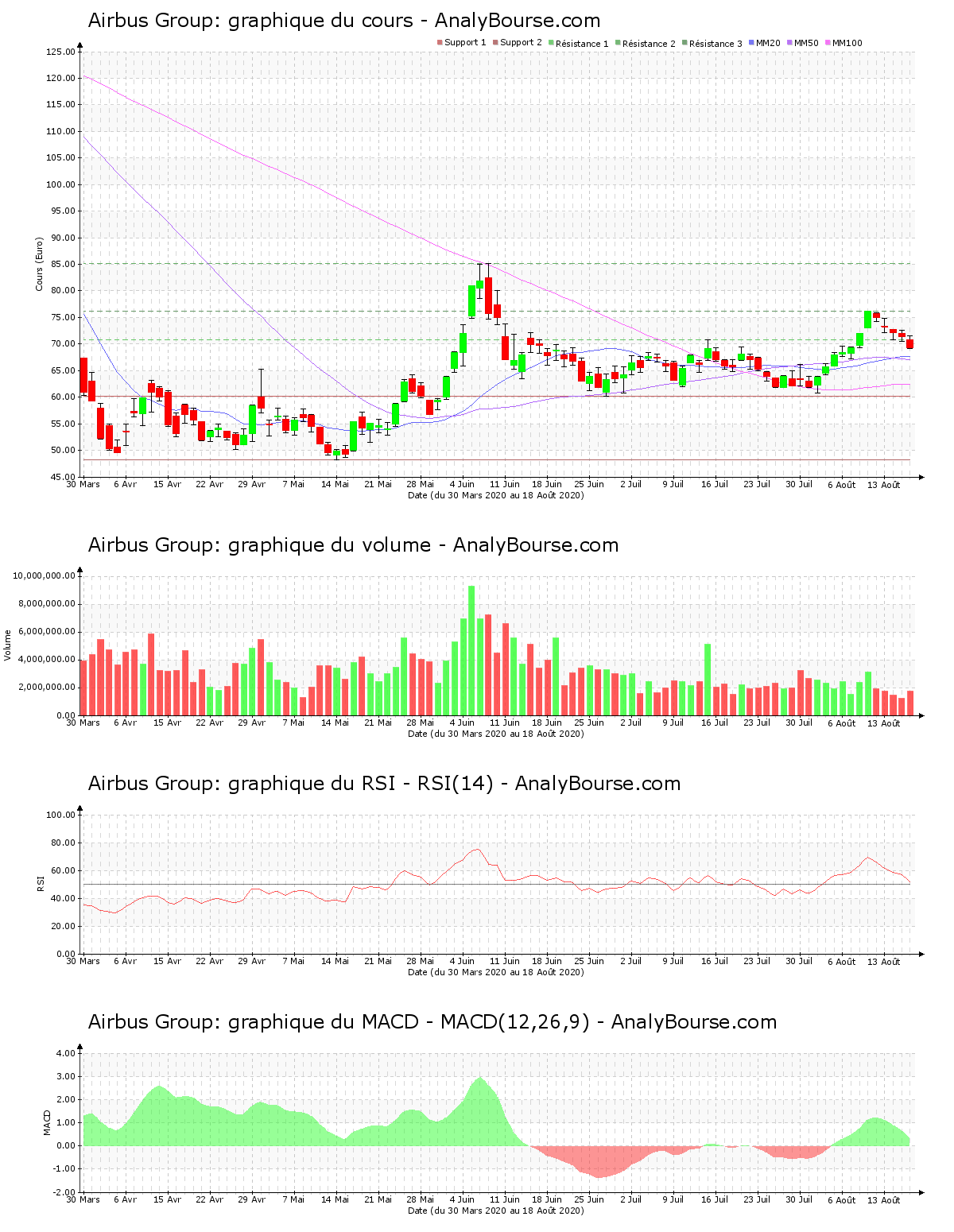Click the 6,000,000.00 volume axis value

[x=46, y=632]
